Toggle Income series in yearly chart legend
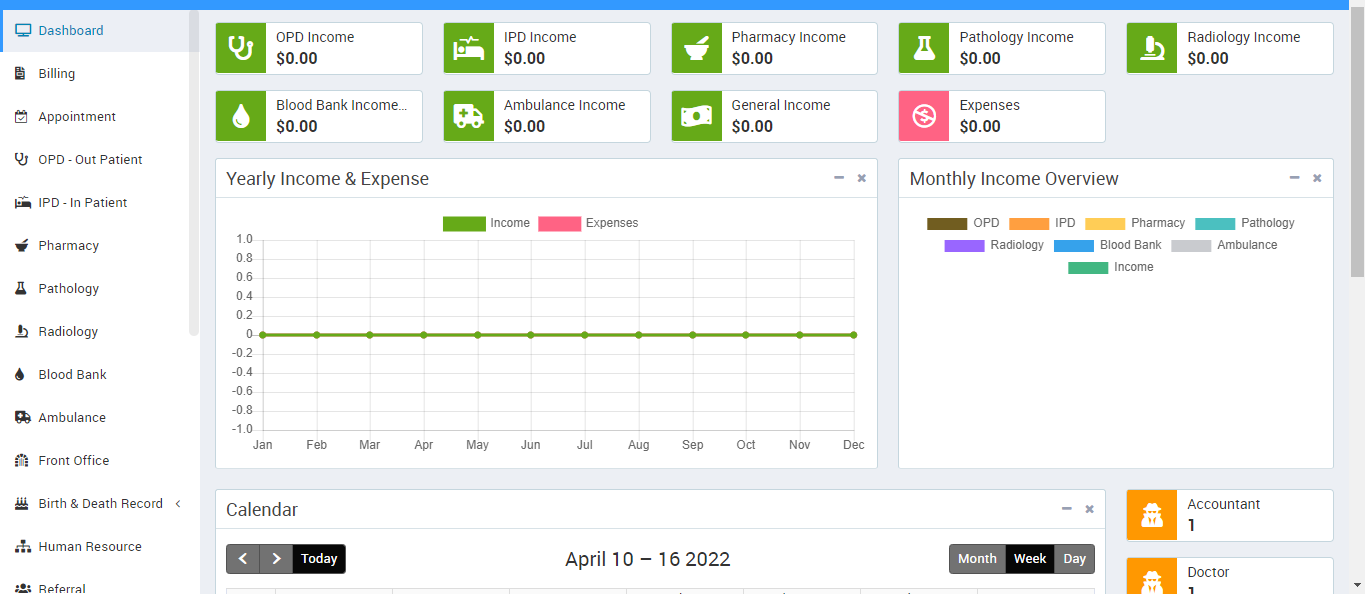Viewport: 1365px width, 594px height. pos(487,223)
